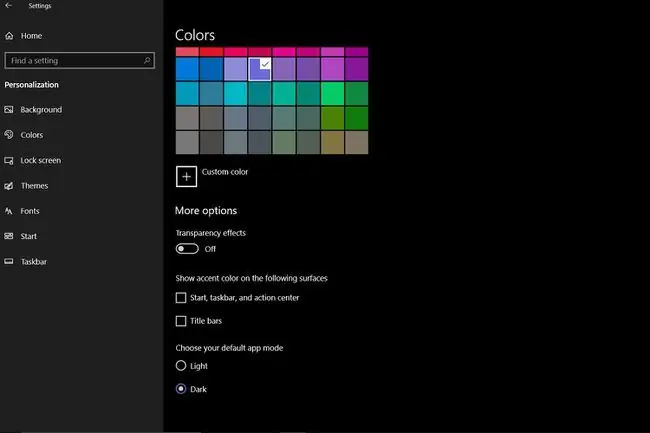Viewport: 650px width, 433px height.
Task: Click the Themes brush icon
Action: coord(9,186)
